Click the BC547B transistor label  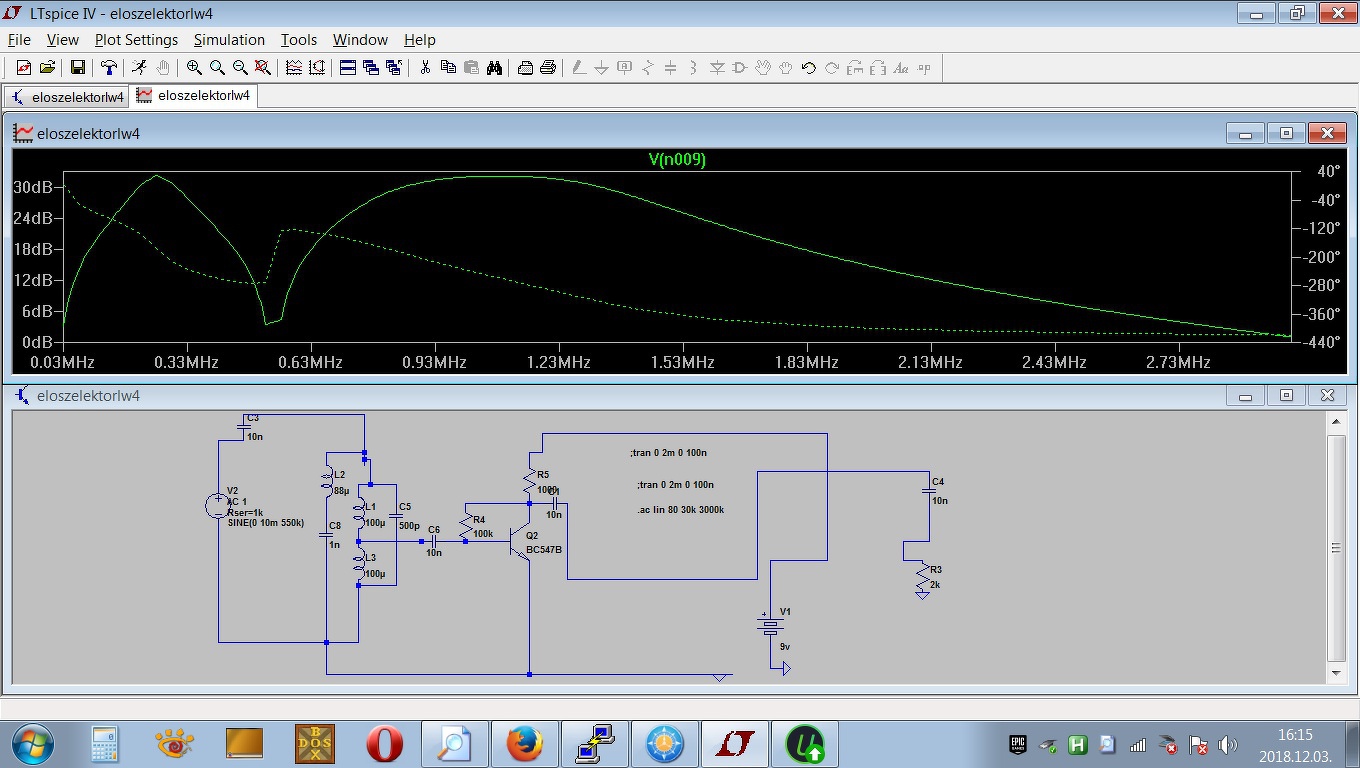click(x=544, y=550)
